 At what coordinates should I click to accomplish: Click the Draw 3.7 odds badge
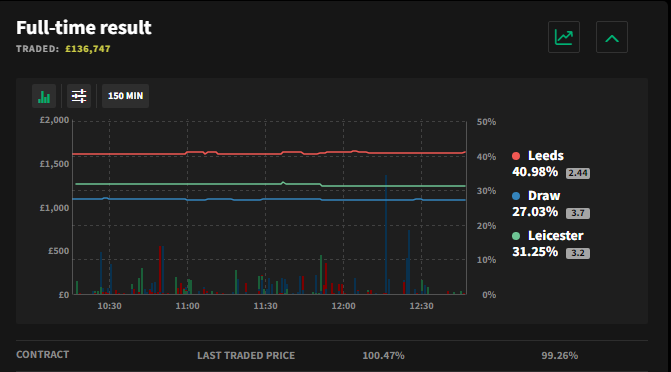578,213
